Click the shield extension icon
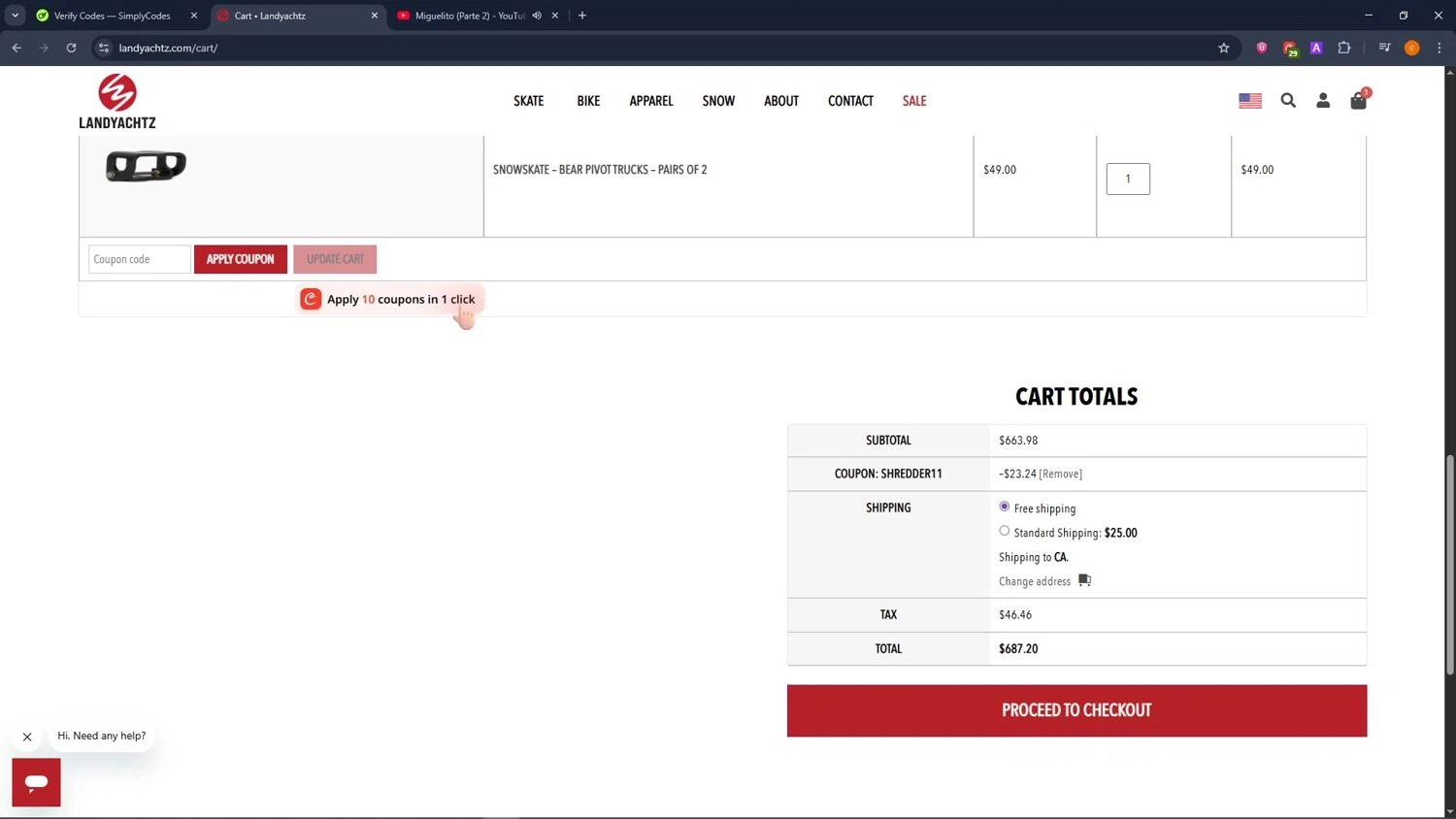 click(x=1262, y=48)
